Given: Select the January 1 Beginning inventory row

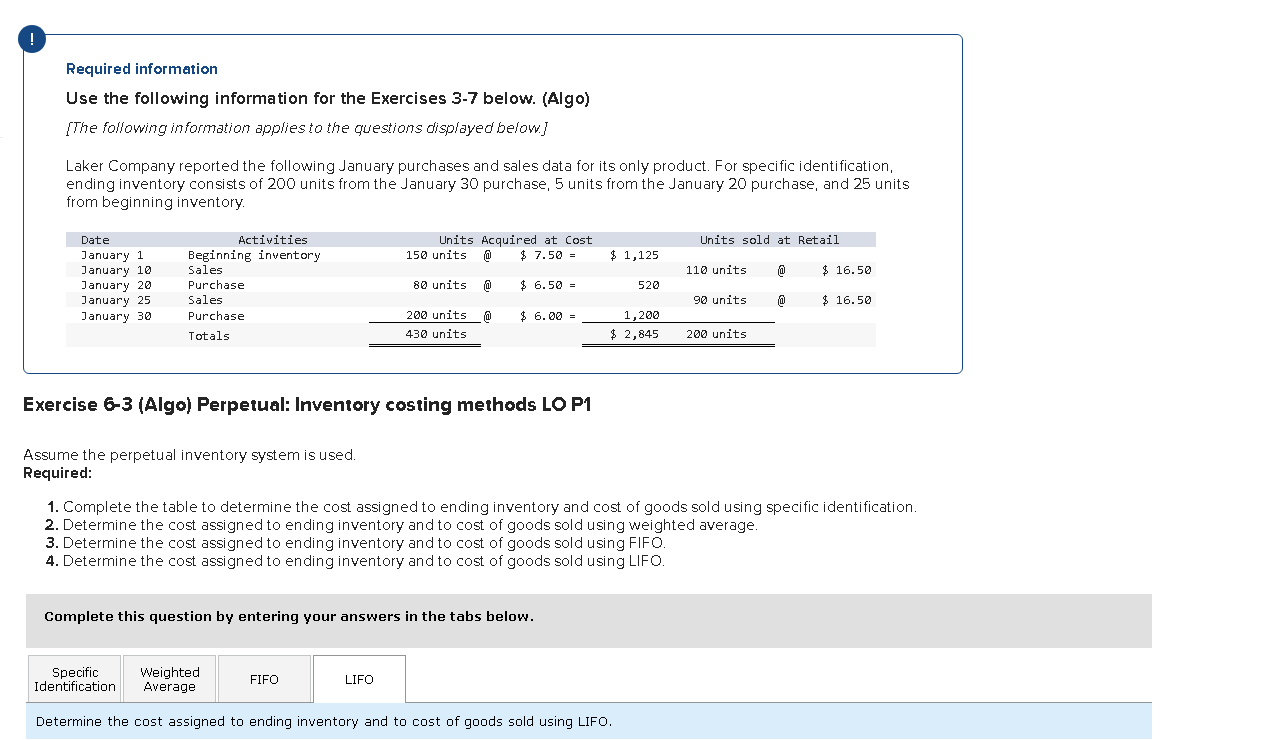Looking at the screenshot, I should [x=300, y=255].
